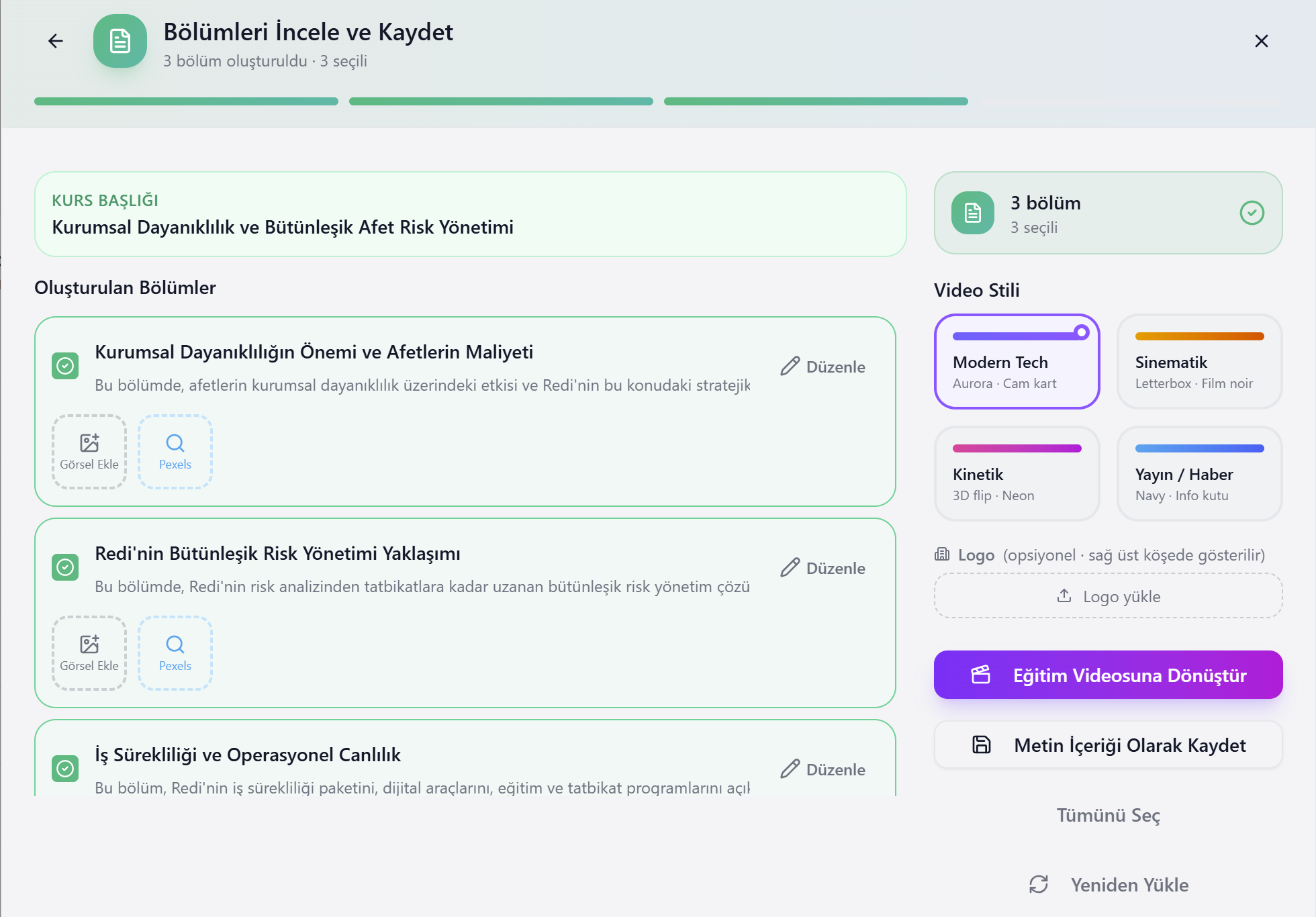Click title 'Redi'nin Bütünleşik Risk Yönetimi Yaklaşımı'
Screen dimensions: 1316x917
point(278,554)
